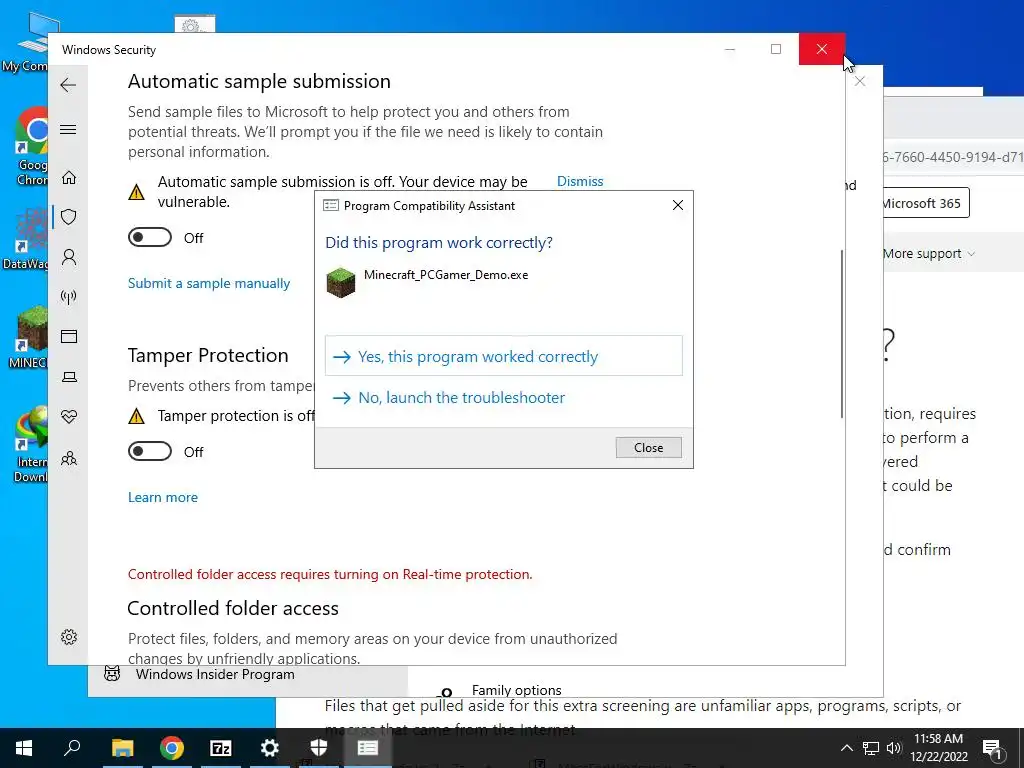The height and width of the screenshot is (768, 1024).
Task: Open Internet Download Manager desktop shortcut
Action: [31, 444]
